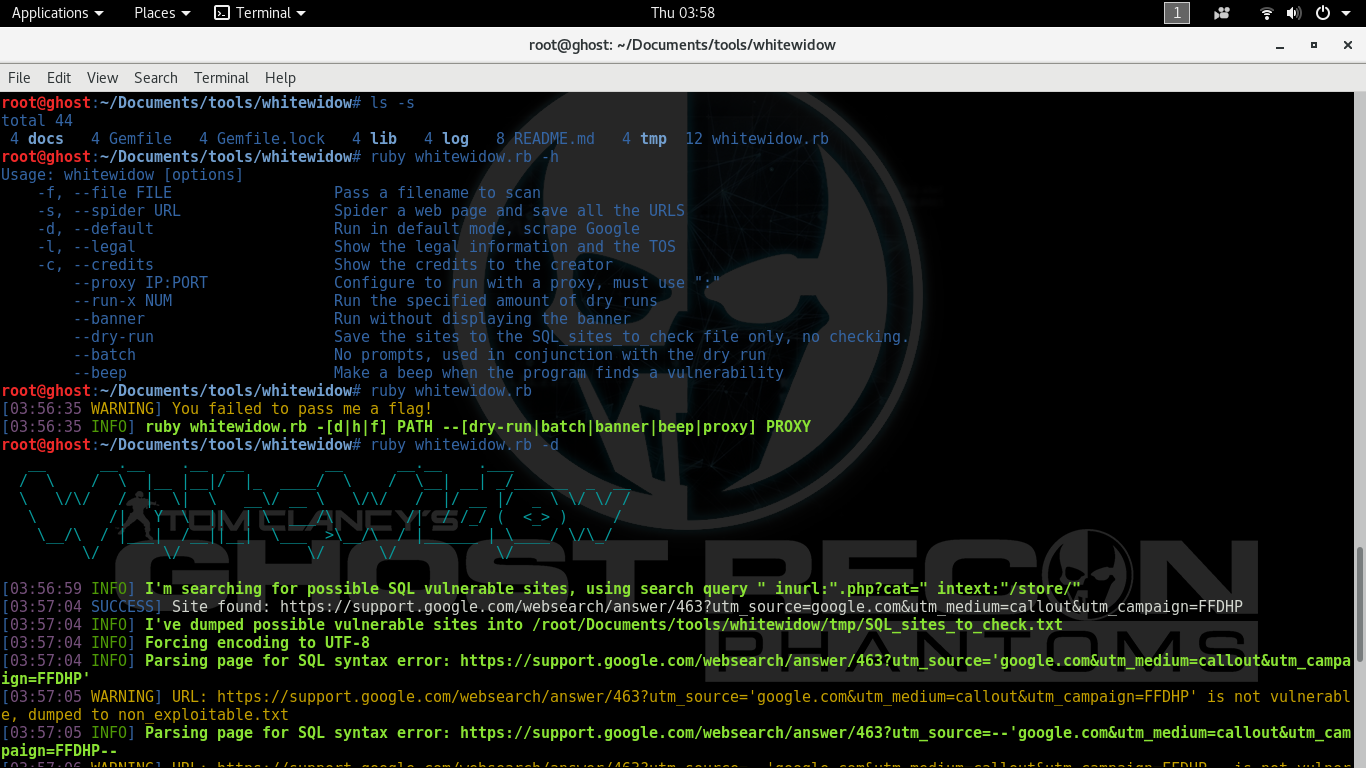1366x768 pixels.
Task: Click the 'total 44' output line
Action: click(37, 121)
